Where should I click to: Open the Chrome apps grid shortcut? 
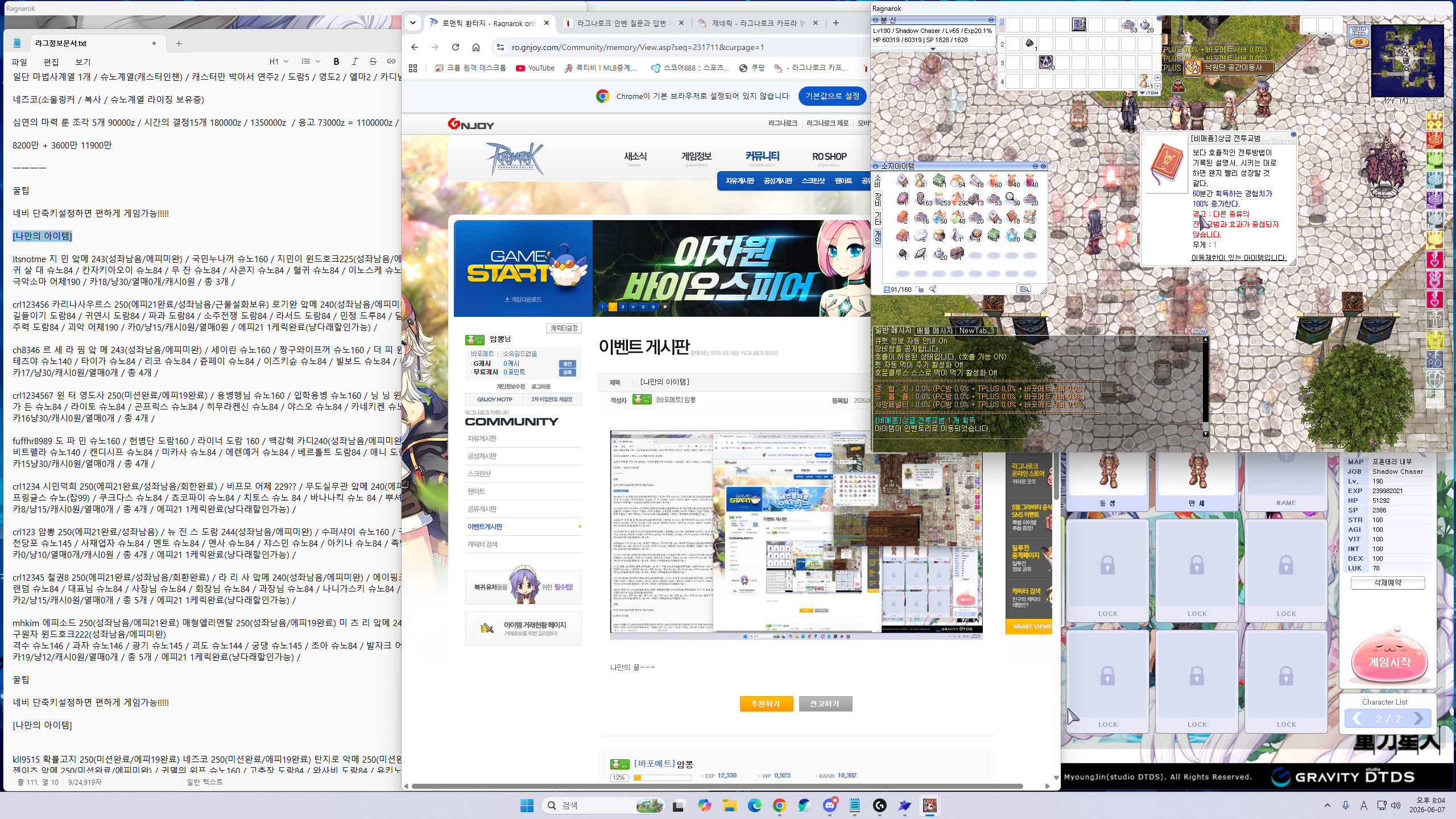(413, 68)
